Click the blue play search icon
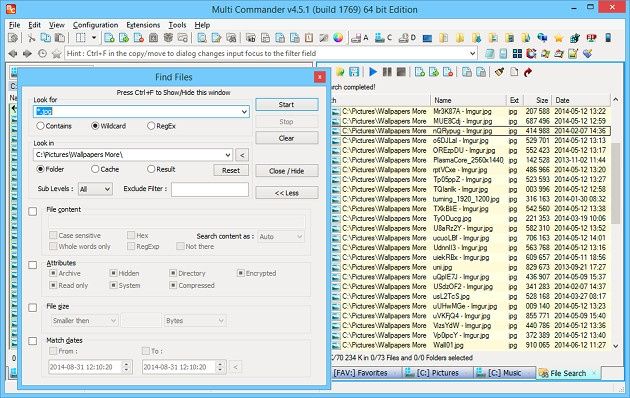630x398 pixels. click(373, 72)
